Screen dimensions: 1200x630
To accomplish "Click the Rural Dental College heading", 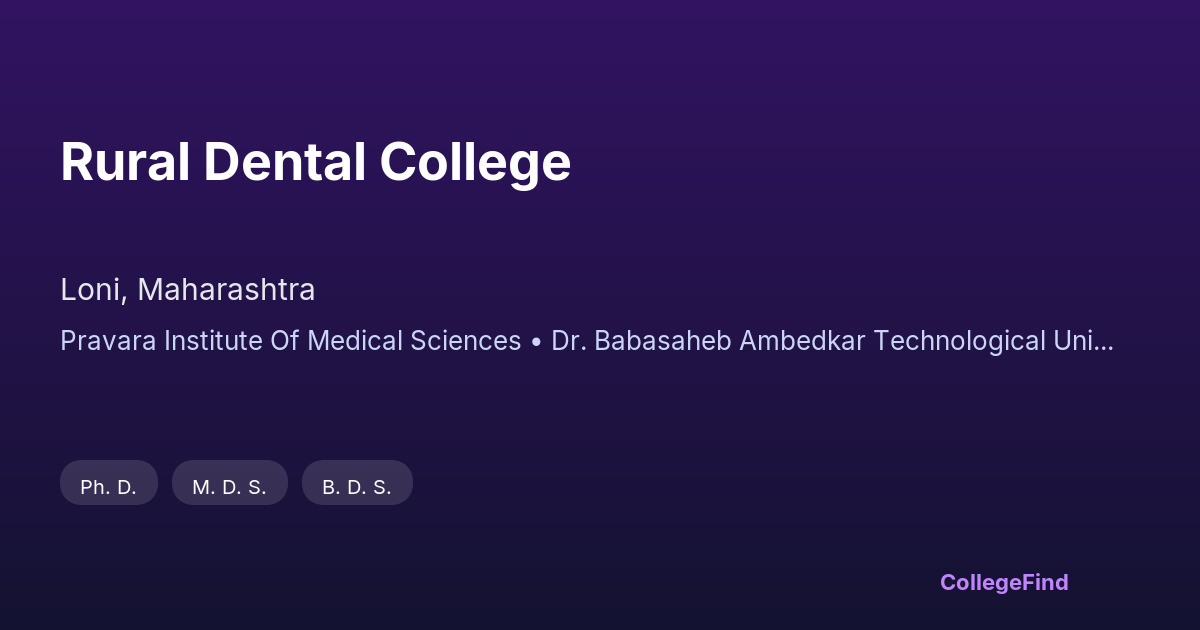I will coord(315,162).
